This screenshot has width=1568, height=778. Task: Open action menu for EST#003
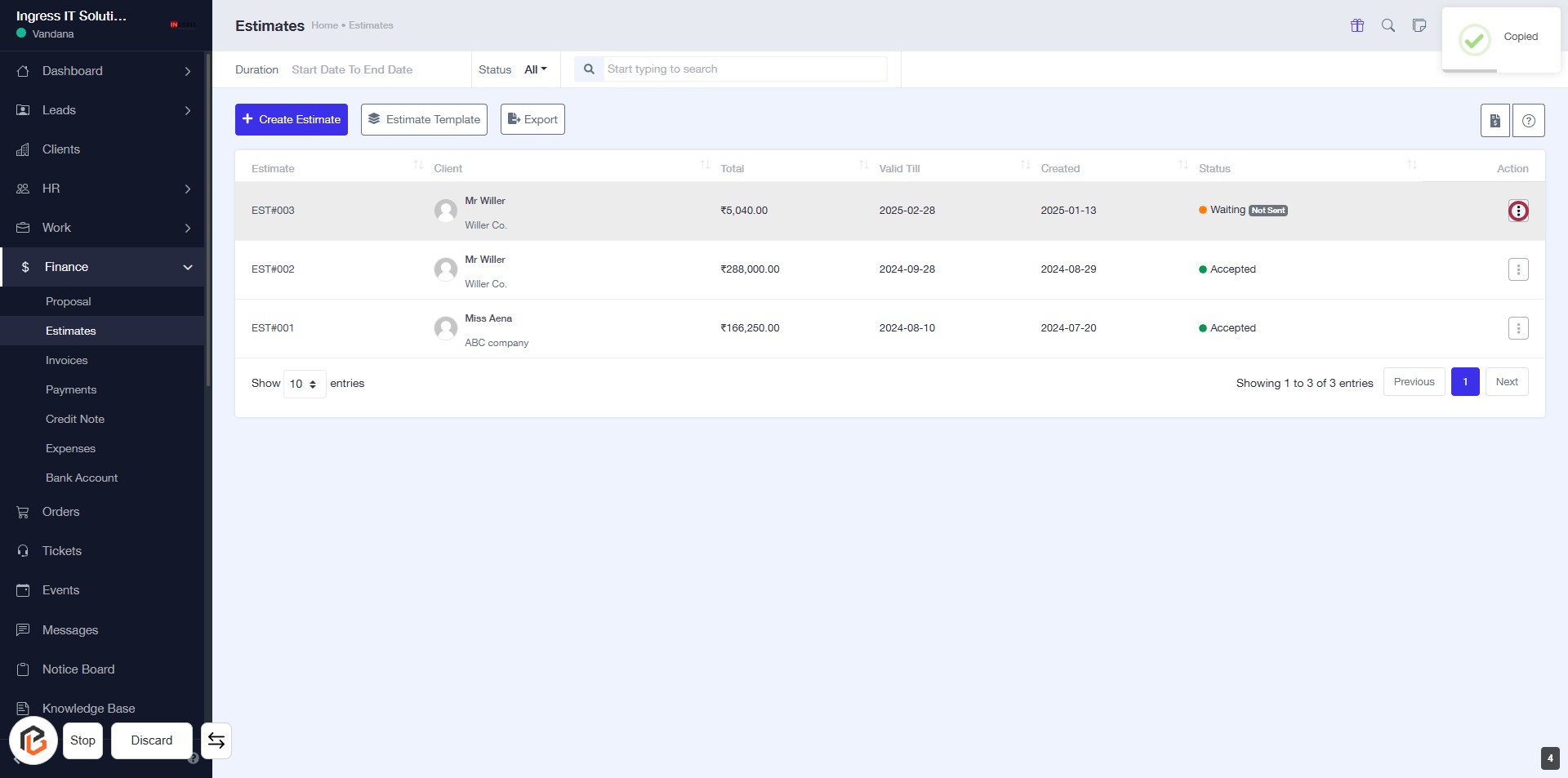tap(1518, 211)
